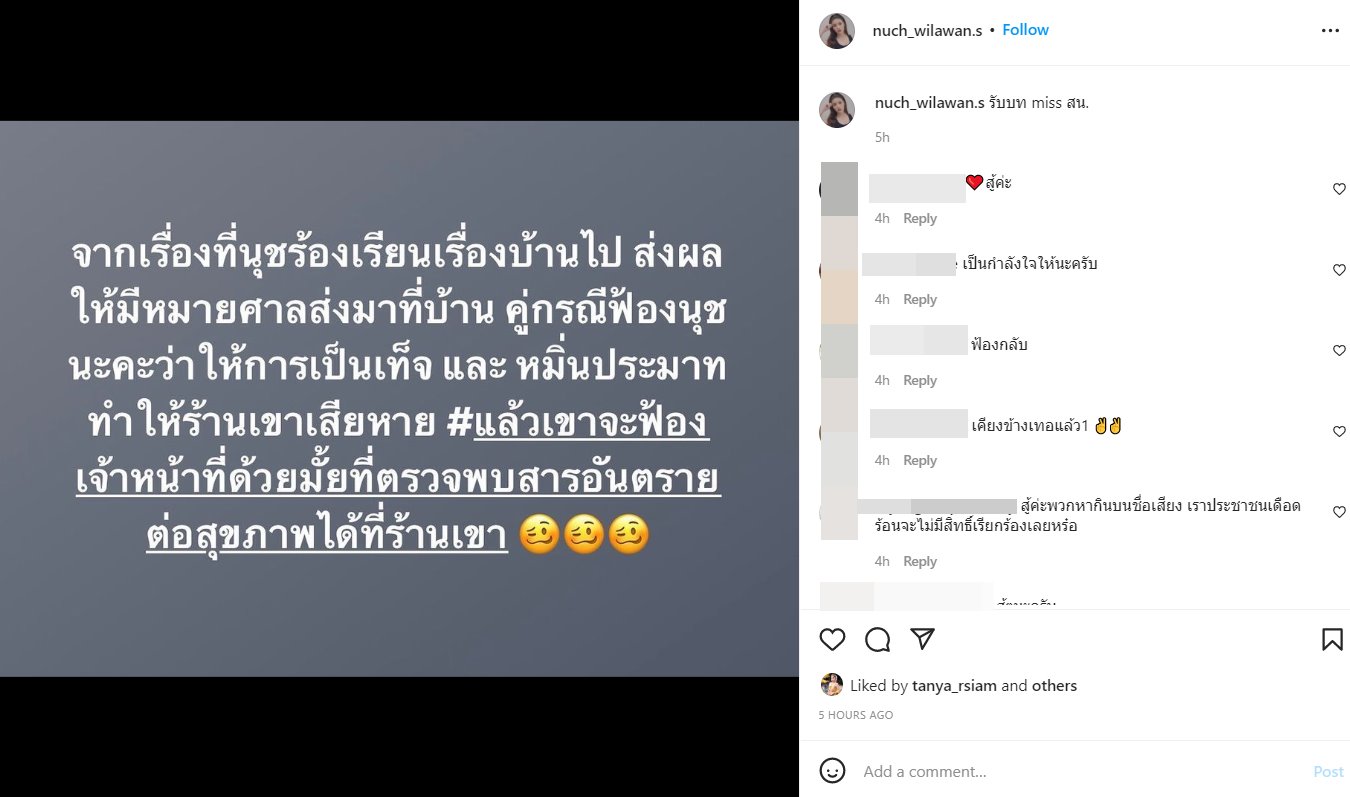The height and width of the screenshot is (797, 1350).
Task: Like the comment saying ฟ้องกลับ
Action: tap(1339, 351)
